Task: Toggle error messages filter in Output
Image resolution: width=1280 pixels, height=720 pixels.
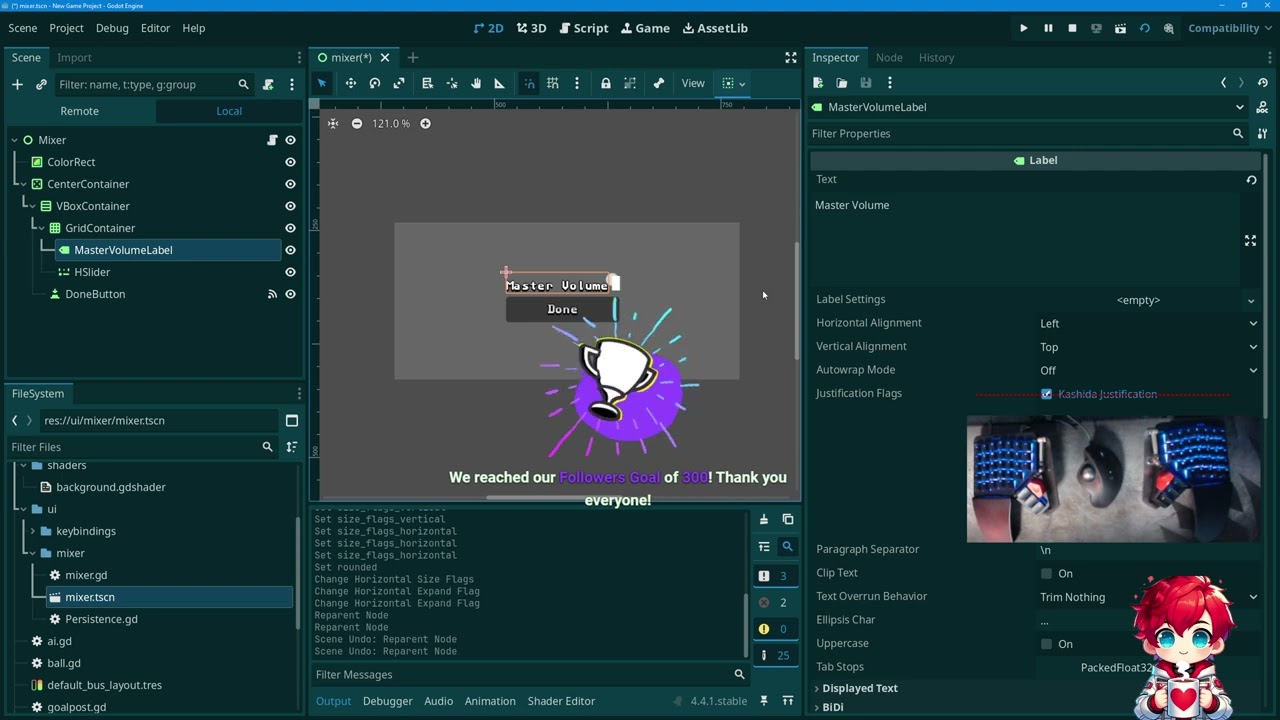Action: pos(775,602)
